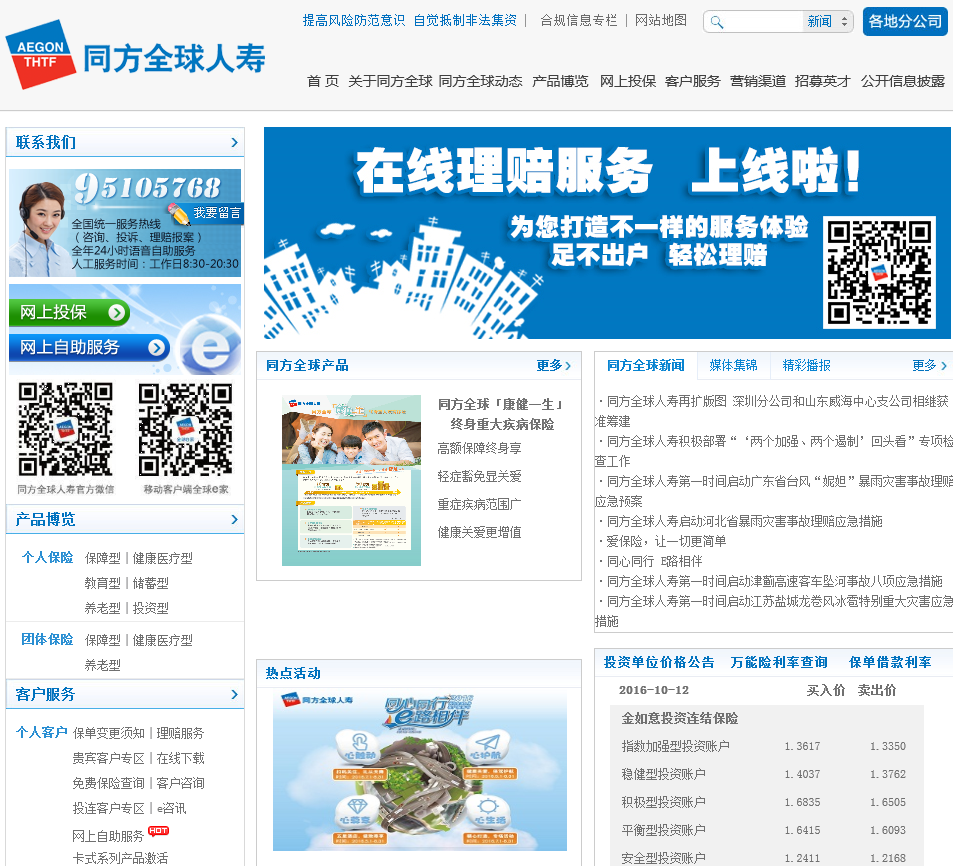Open the 客户服务 top menu item
The image size is (953, 866).
point(693,81)
